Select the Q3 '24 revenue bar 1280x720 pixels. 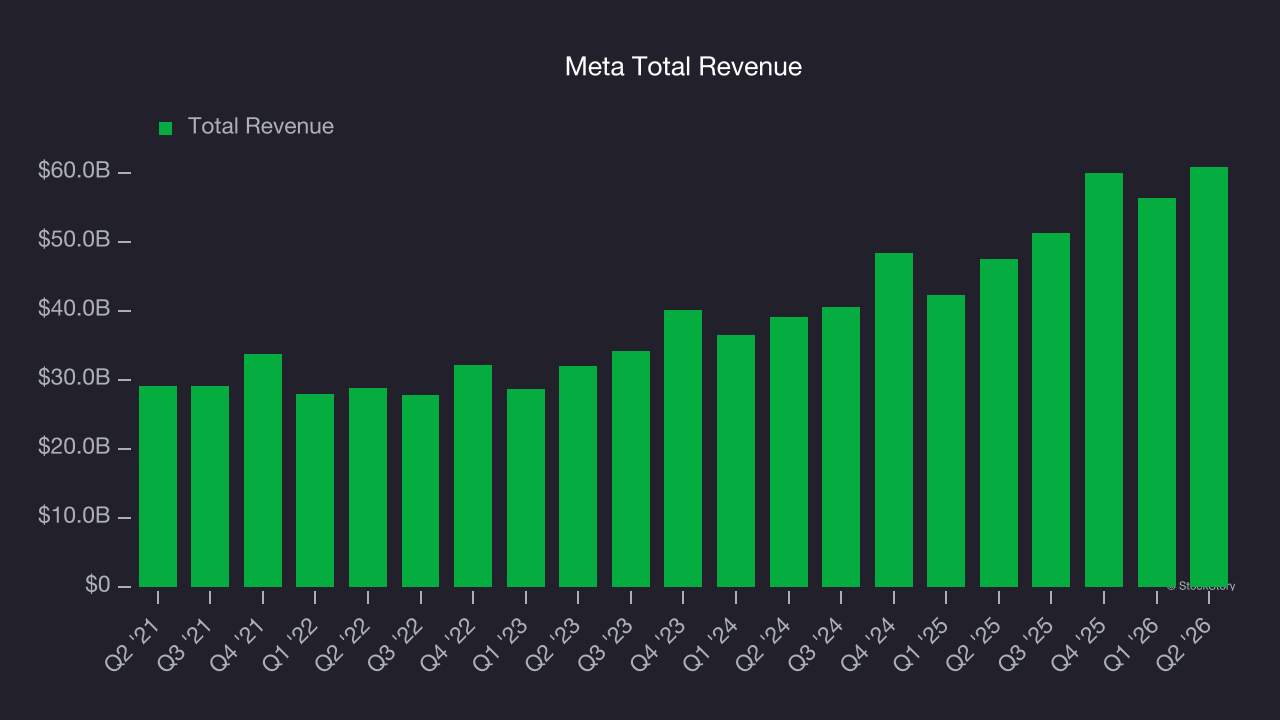point(841,447)
